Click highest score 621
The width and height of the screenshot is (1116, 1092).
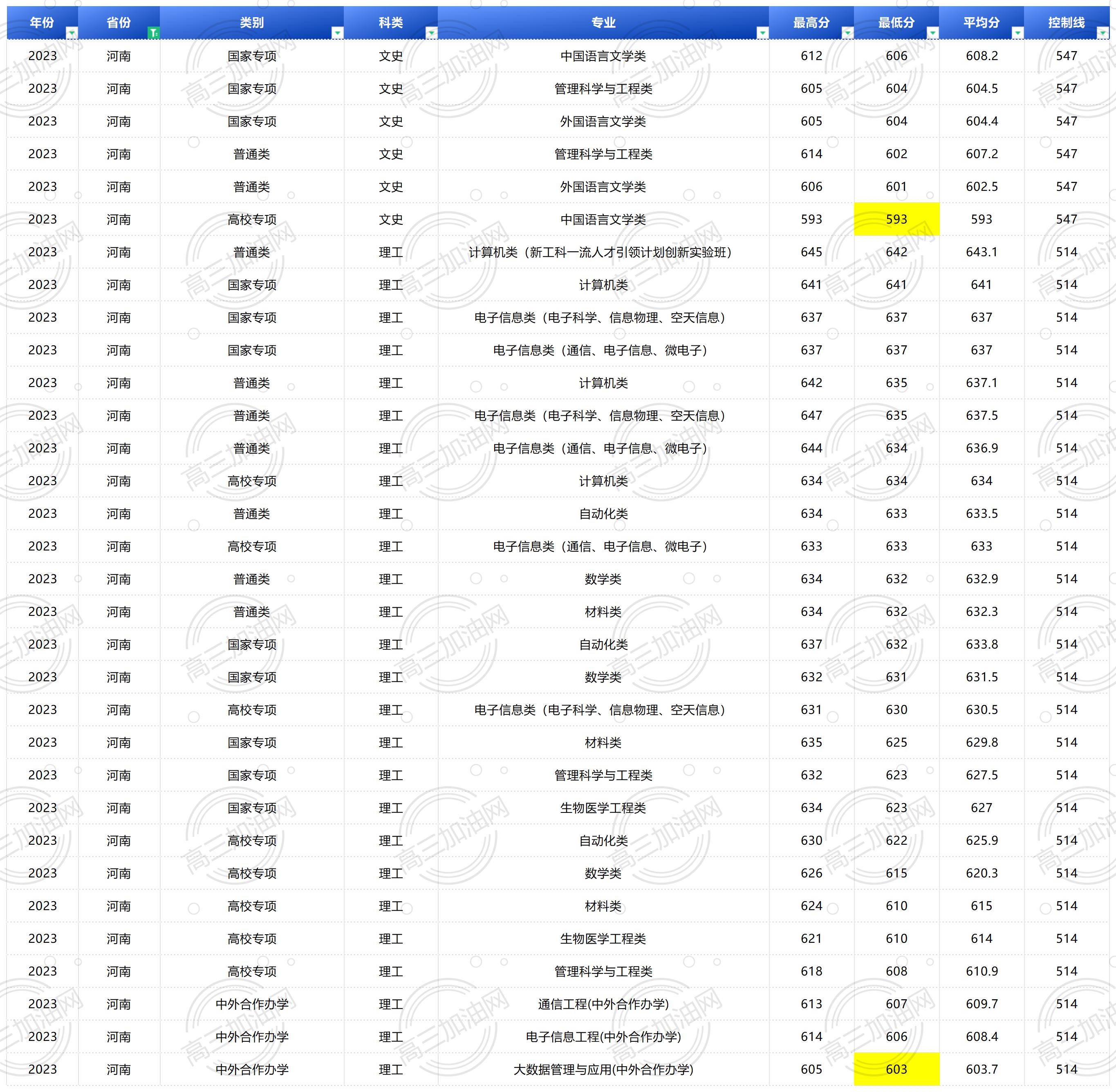(x=811, y=938)
